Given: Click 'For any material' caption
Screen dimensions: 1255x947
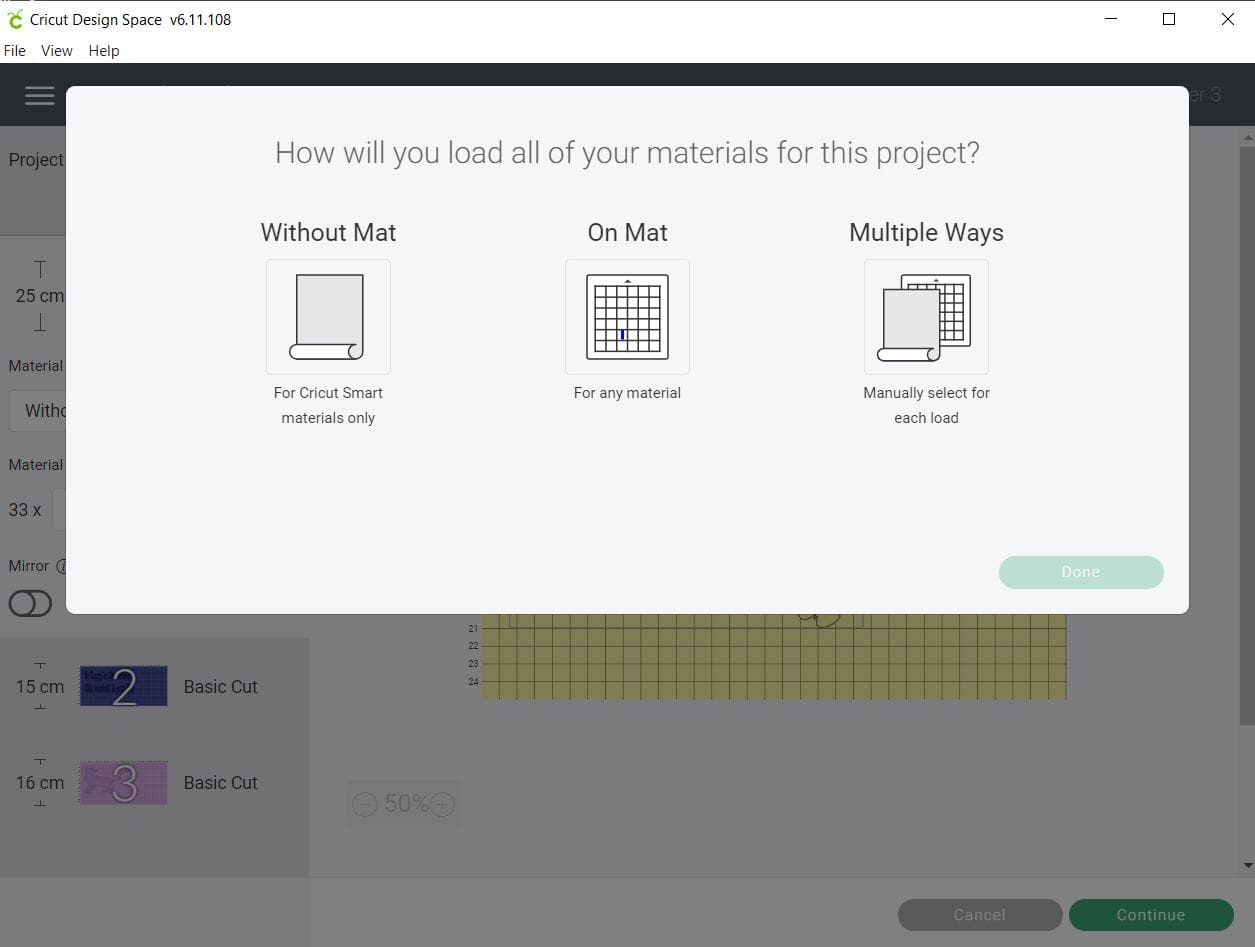Looking at the screenshot, I should point(627,393).
